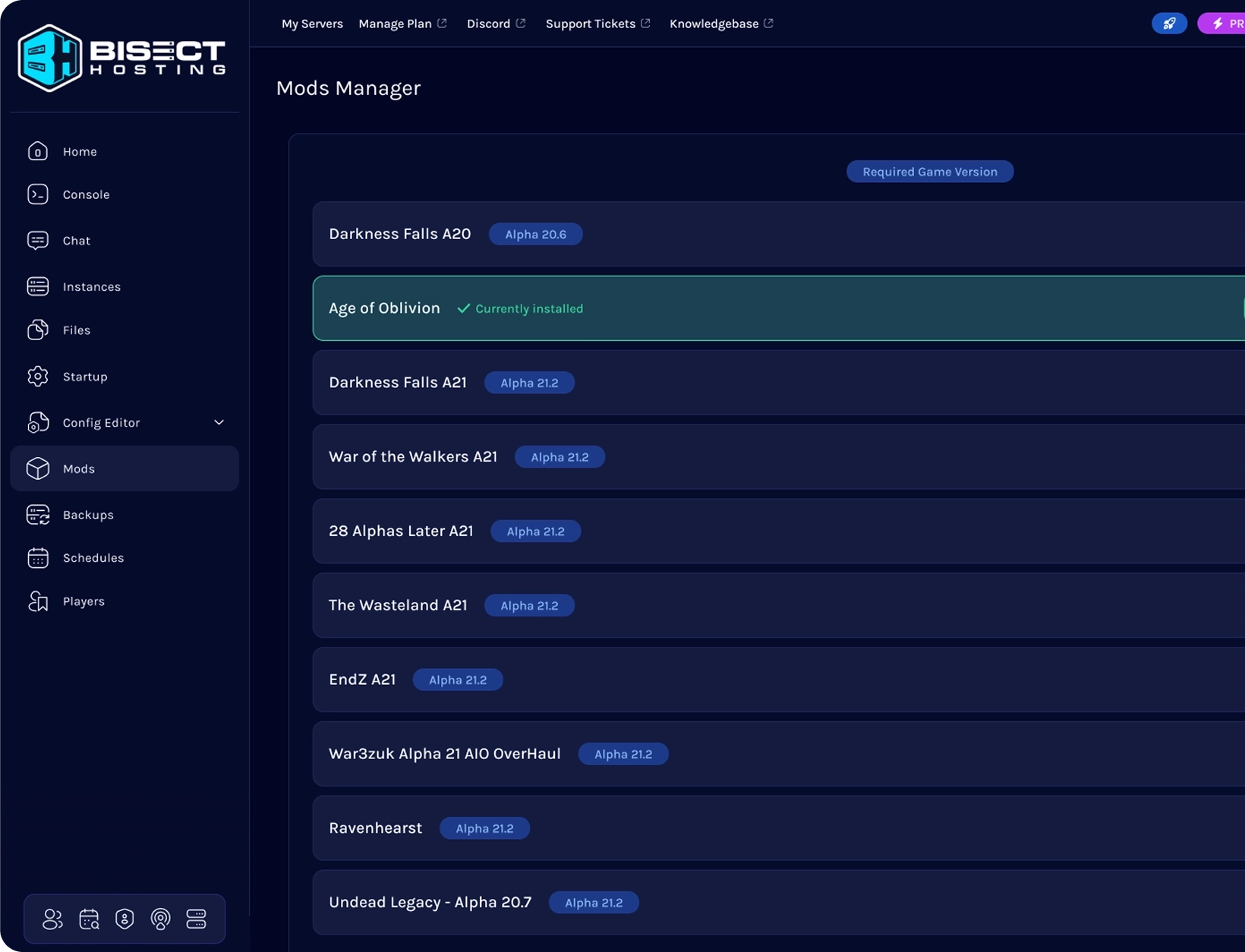Click external link icon beside Support Tickets

point(645,24)
